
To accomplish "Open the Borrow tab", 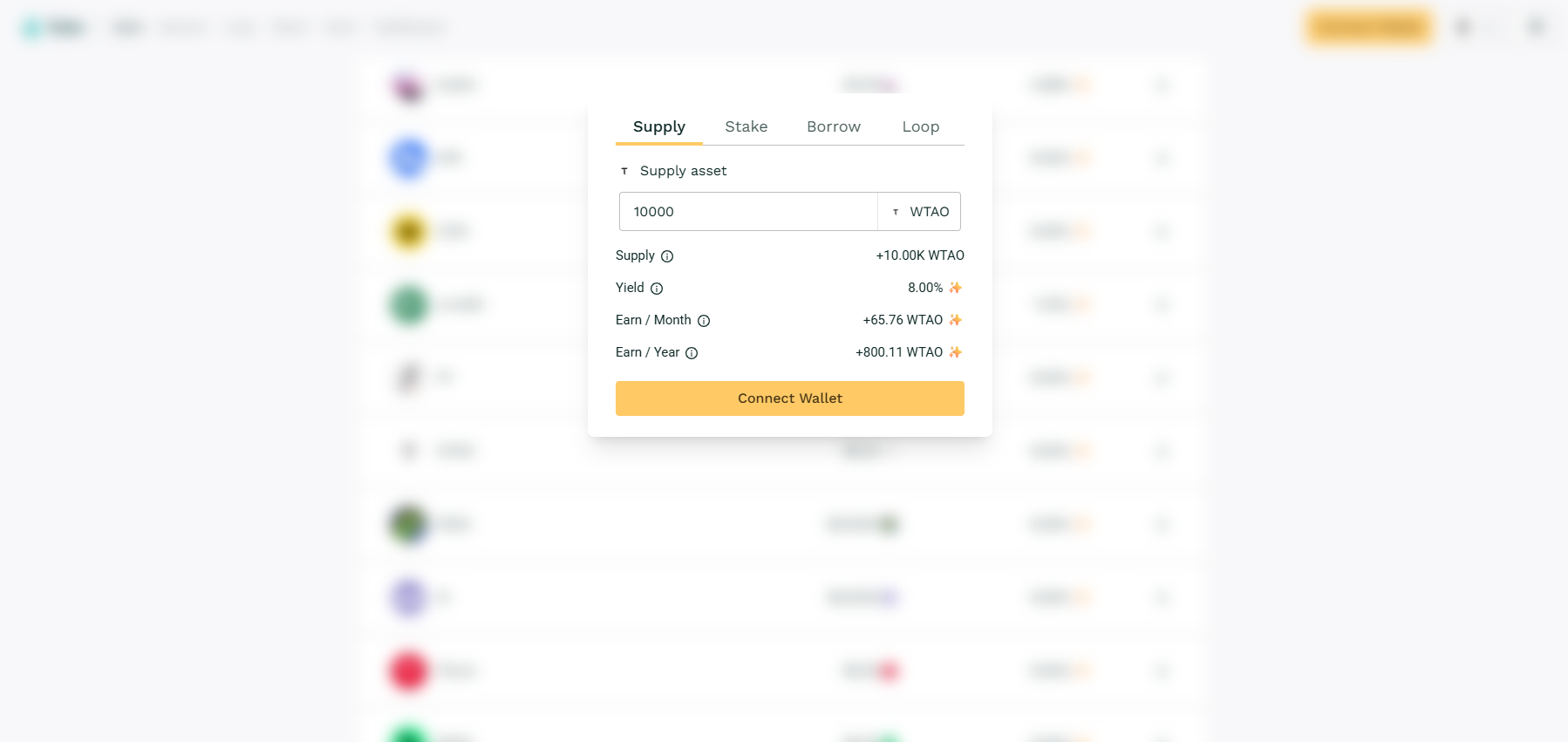I will pyautogui.click(x=834, y=126).
